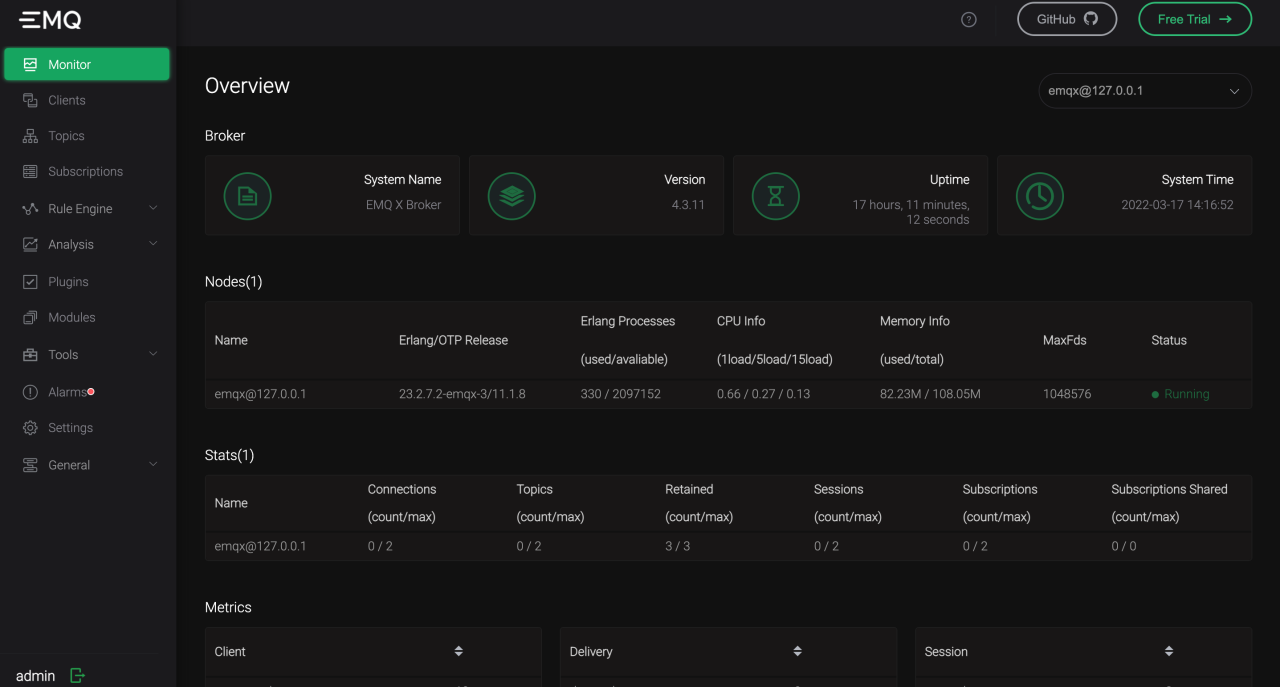Click node name emqx@127.0.0.1 in Stats table

[261, 546]
